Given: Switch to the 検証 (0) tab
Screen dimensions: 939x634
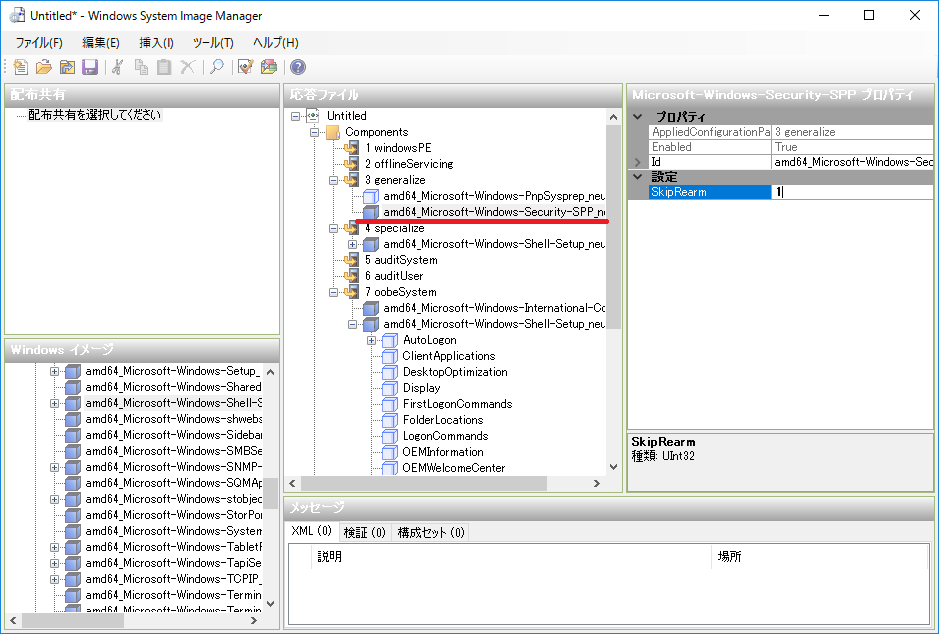Looking at the screenshot, I should point(364,532).
